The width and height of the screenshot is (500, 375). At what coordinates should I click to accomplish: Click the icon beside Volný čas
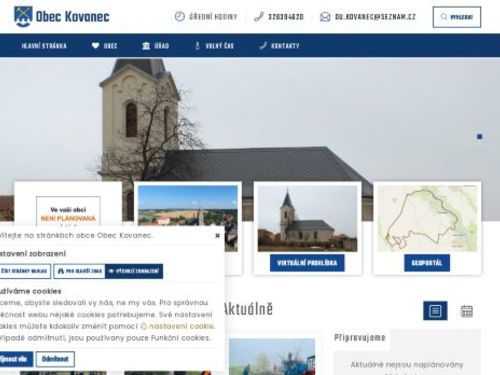197,46
